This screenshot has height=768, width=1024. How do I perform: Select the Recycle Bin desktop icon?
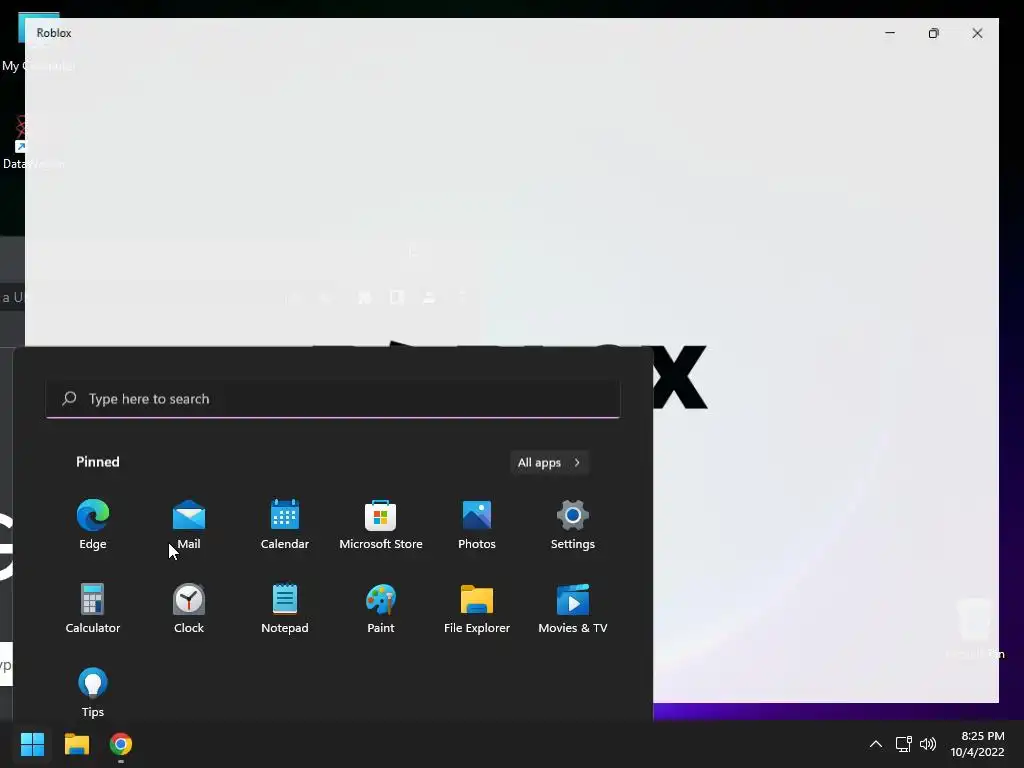(974, 628)
